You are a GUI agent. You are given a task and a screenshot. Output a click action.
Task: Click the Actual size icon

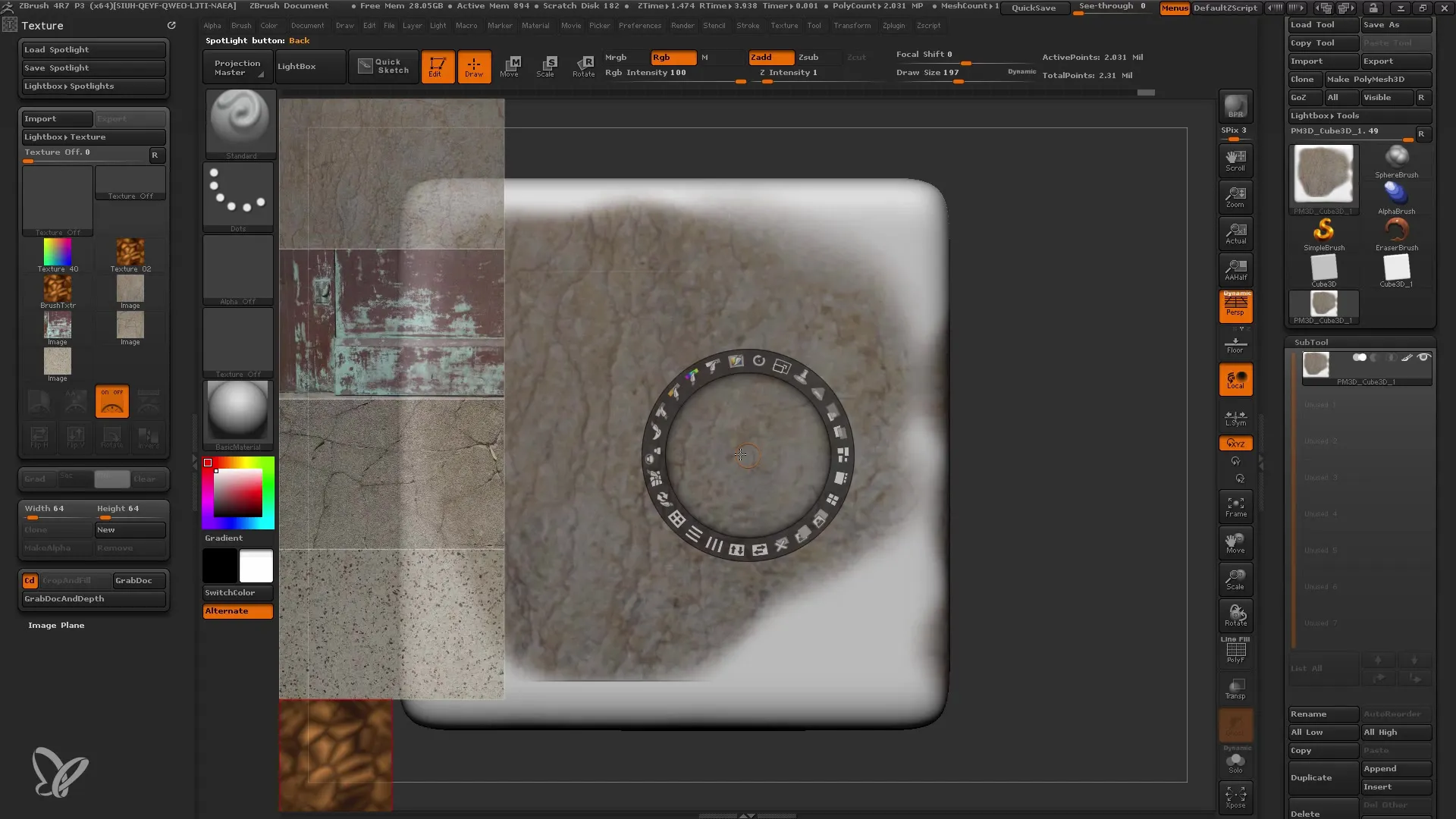pyautogui.click(x=1235, y=234)
